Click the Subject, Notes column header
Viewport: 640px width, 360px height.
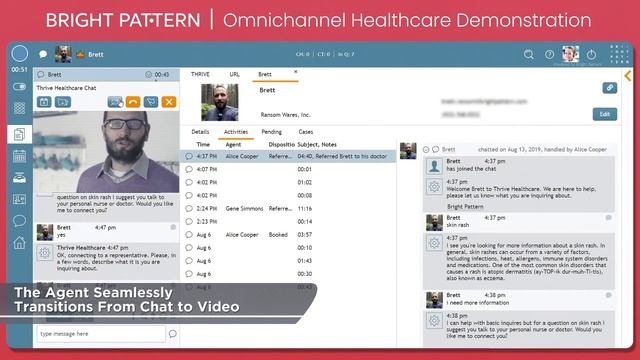pos(317,144)
